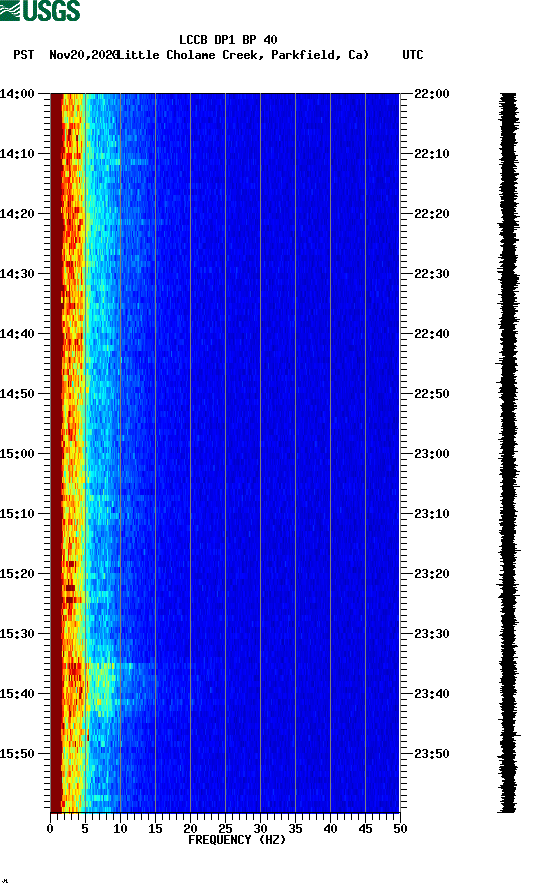
Task: Click the '15:30' PST time label
Action: click(17, 634)
